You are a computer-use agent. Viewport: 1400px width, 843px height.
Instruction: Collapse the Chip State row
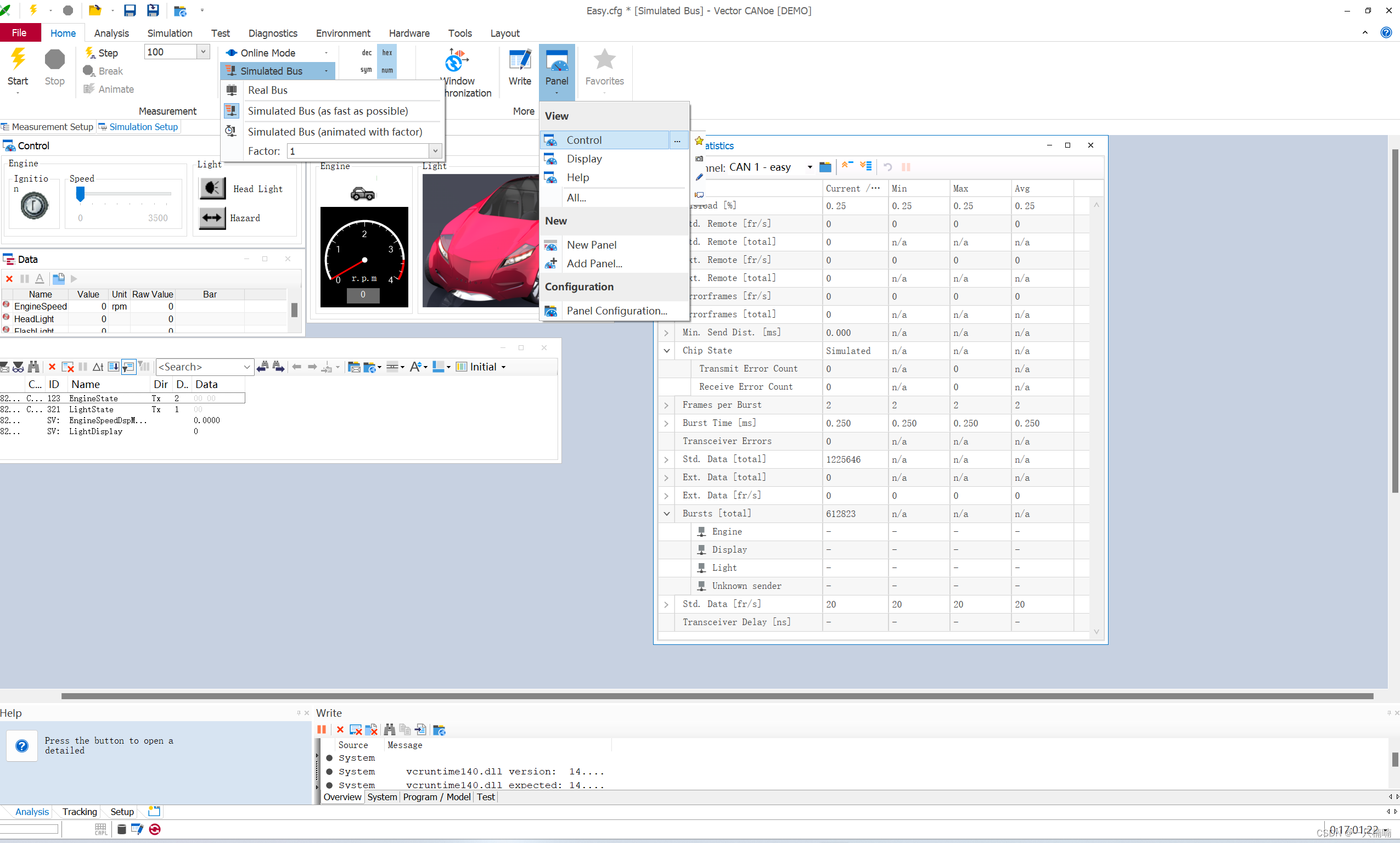pyautogui.click(x=667, y=351)
